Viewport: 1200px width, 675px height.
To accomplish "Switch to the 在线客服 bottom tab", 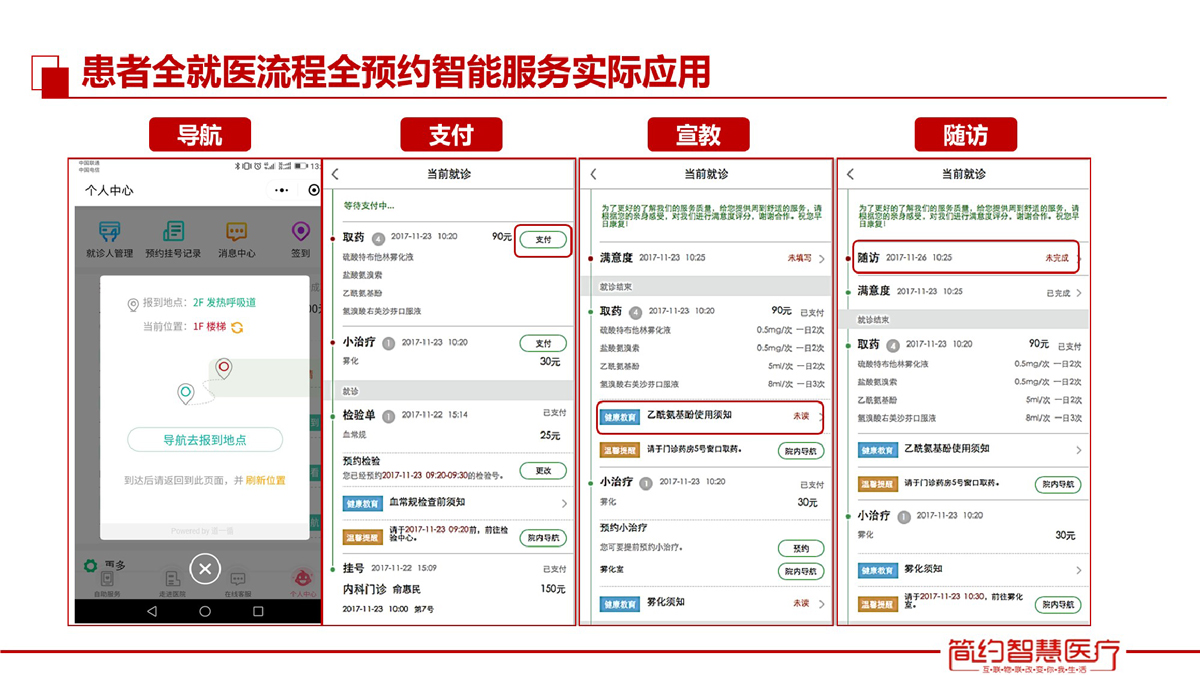I will 238,584.
